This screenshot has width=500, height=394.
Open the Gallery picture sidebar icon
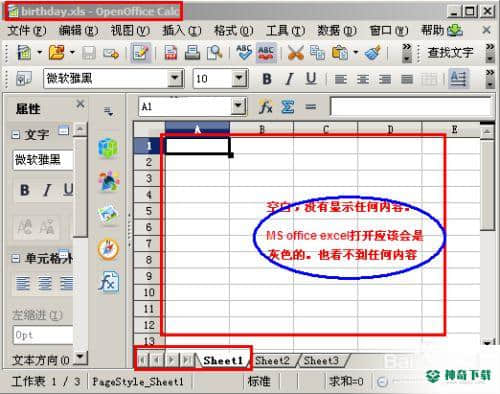click(x=108, y=214)
